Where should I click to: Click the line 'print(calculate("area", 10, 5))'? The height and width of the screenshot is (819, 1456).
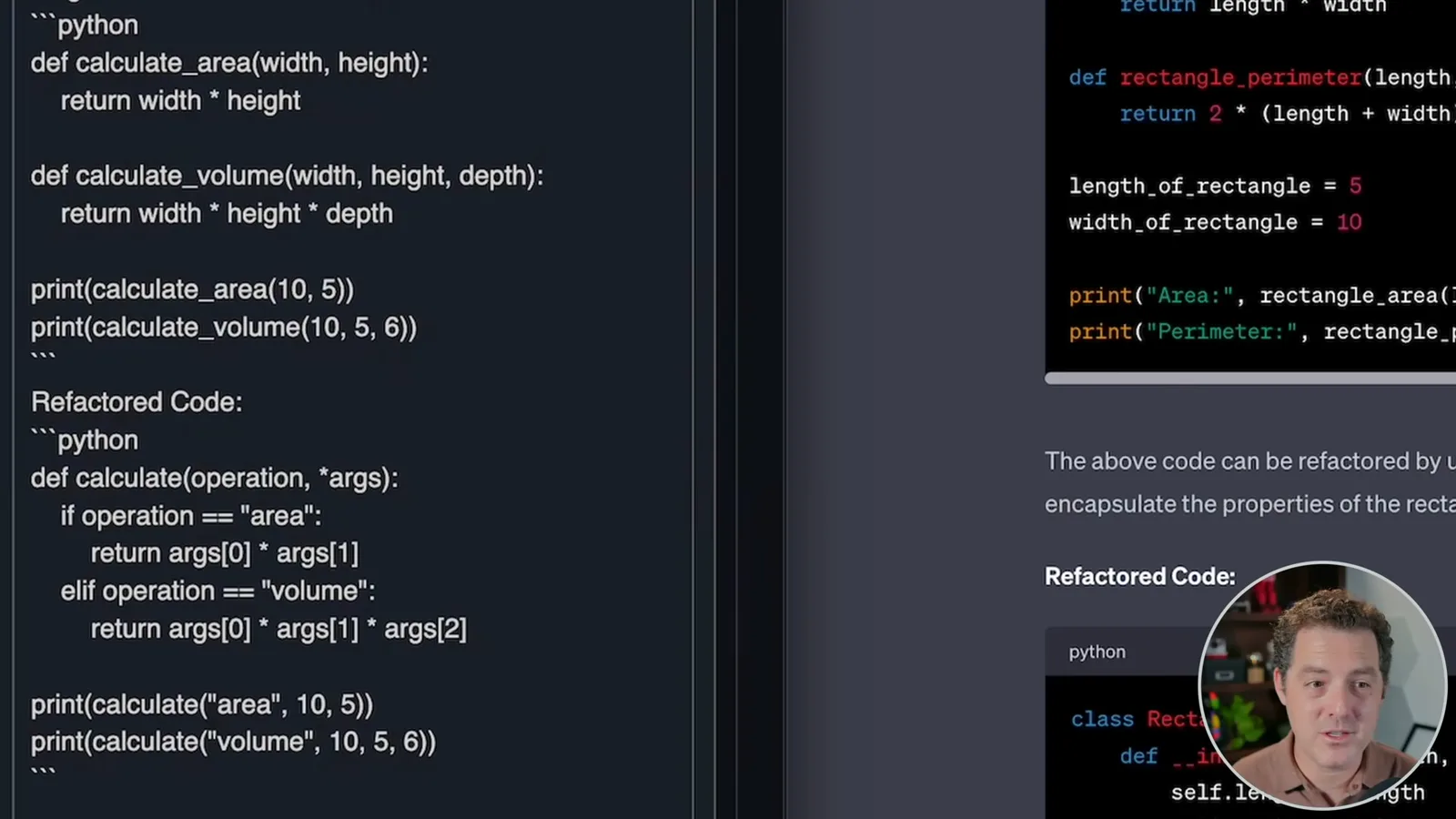[202, 704]
